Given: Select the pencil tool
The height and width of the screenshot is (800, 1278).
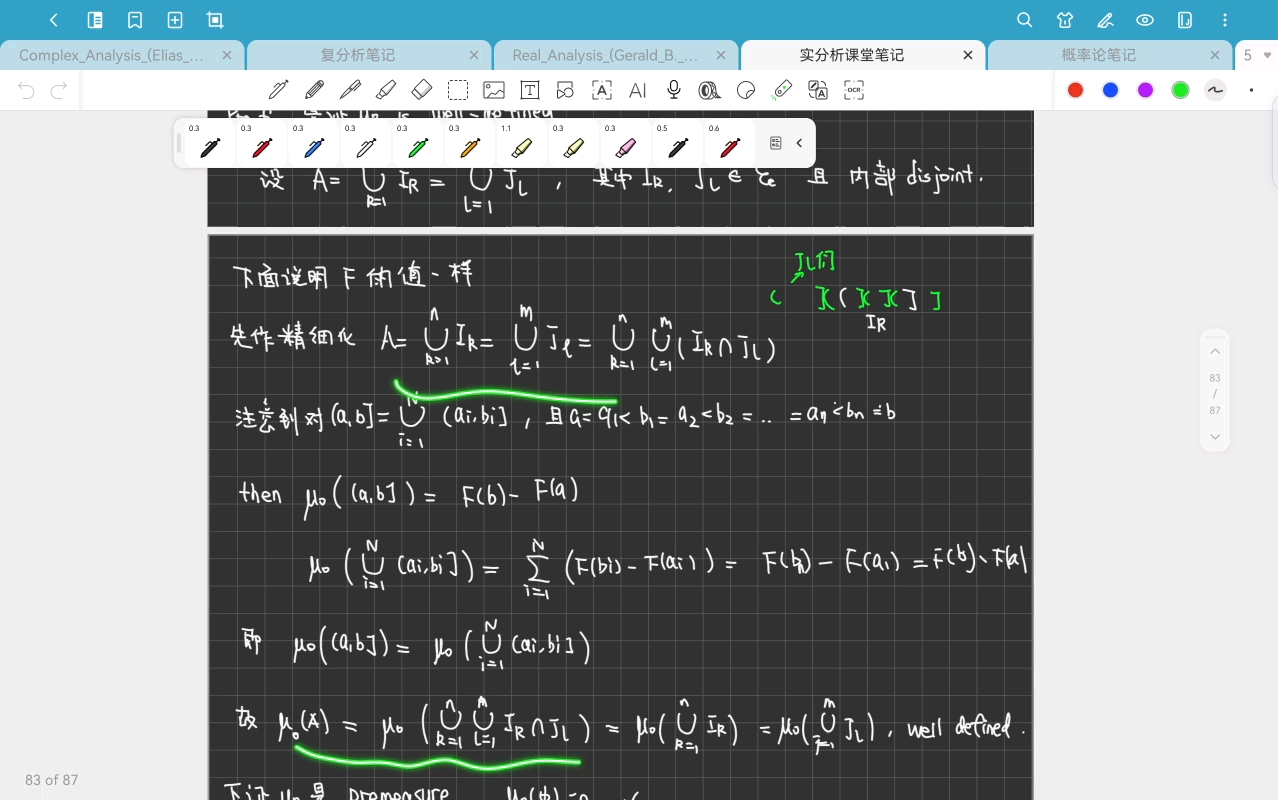Looking at the screenshot, I should [314, 90].
